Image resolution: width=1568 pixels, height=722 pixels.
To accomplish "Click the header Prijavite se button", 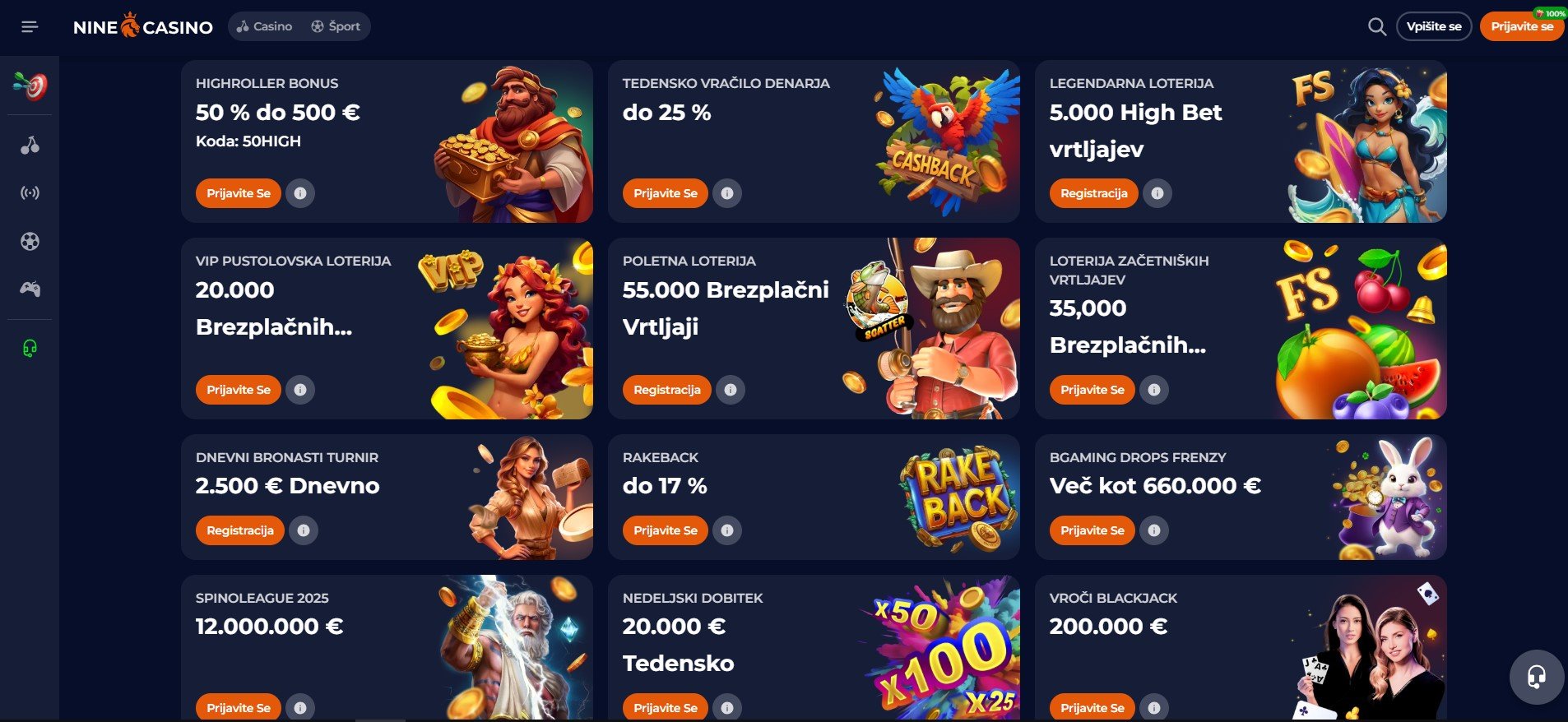I will (1522, 26).
